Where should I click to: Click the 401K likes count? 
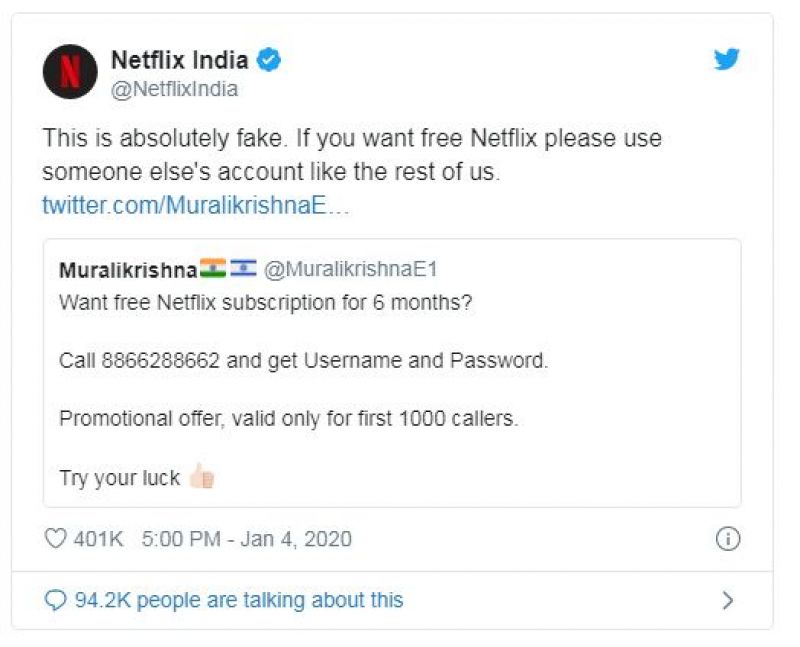pyautogui.click(x=98, y=539)
